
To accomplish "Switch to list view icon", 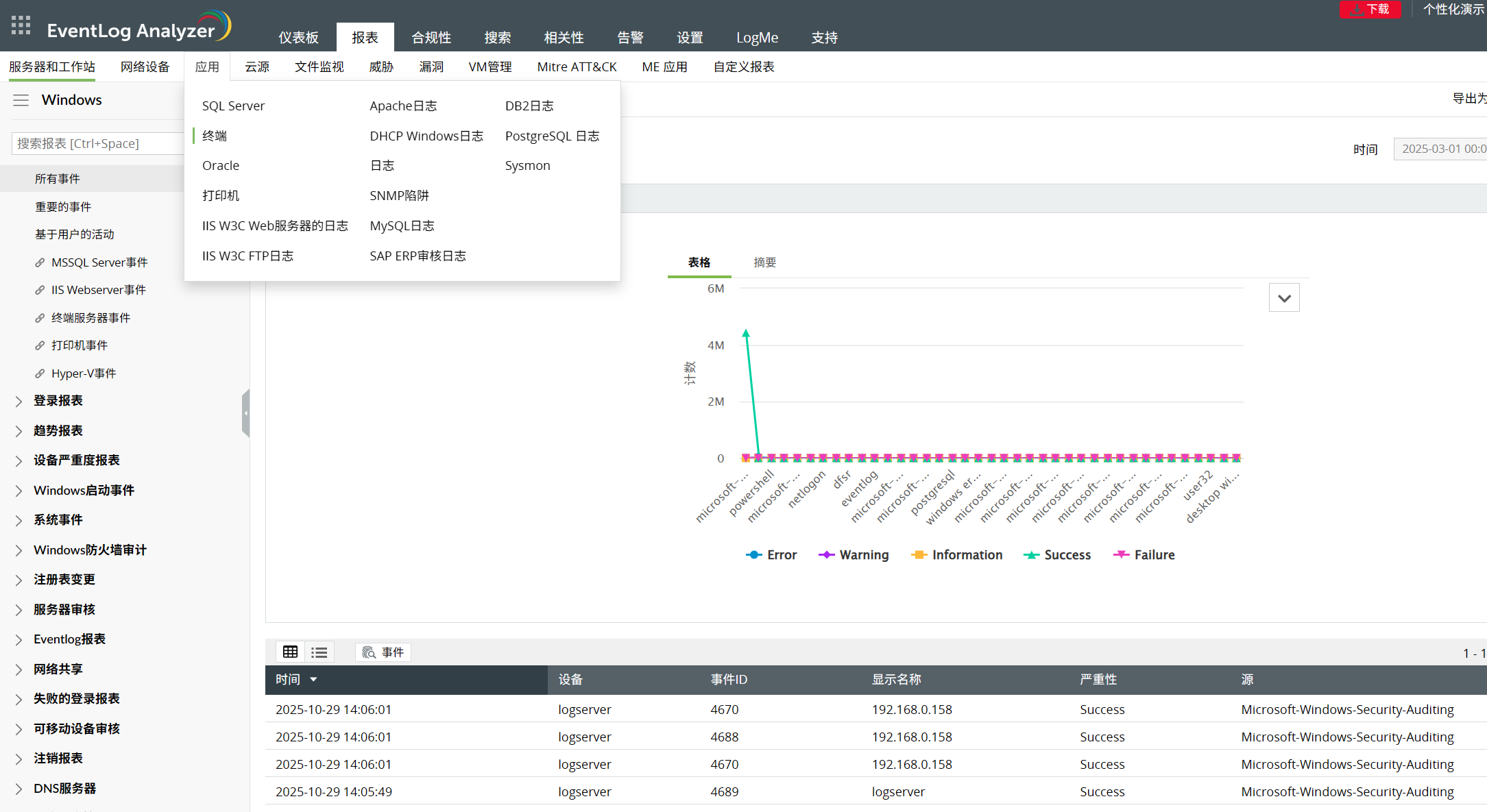I will 319,652.
